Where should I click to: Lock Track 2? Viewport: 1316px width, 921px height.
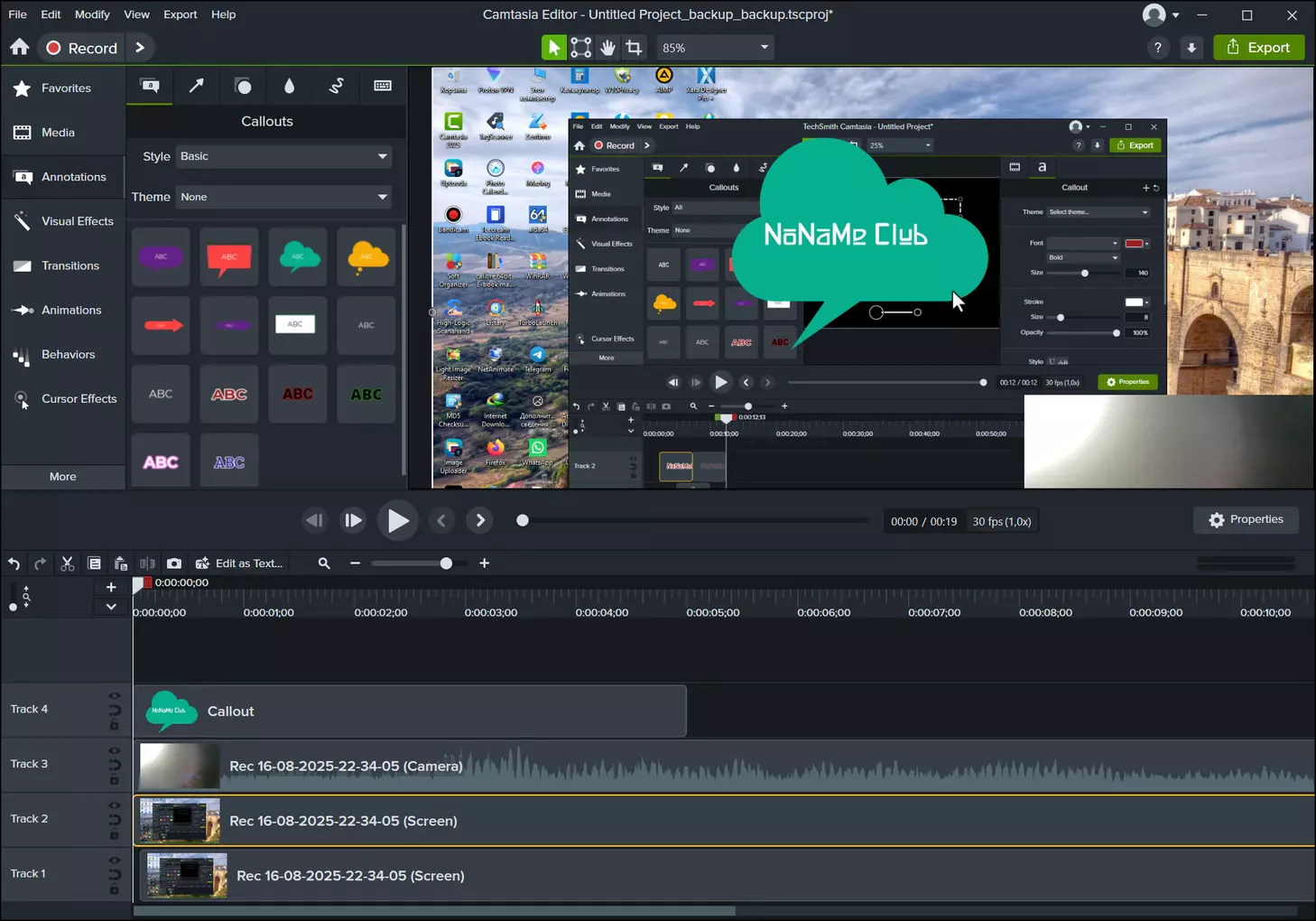pos(115,835)
